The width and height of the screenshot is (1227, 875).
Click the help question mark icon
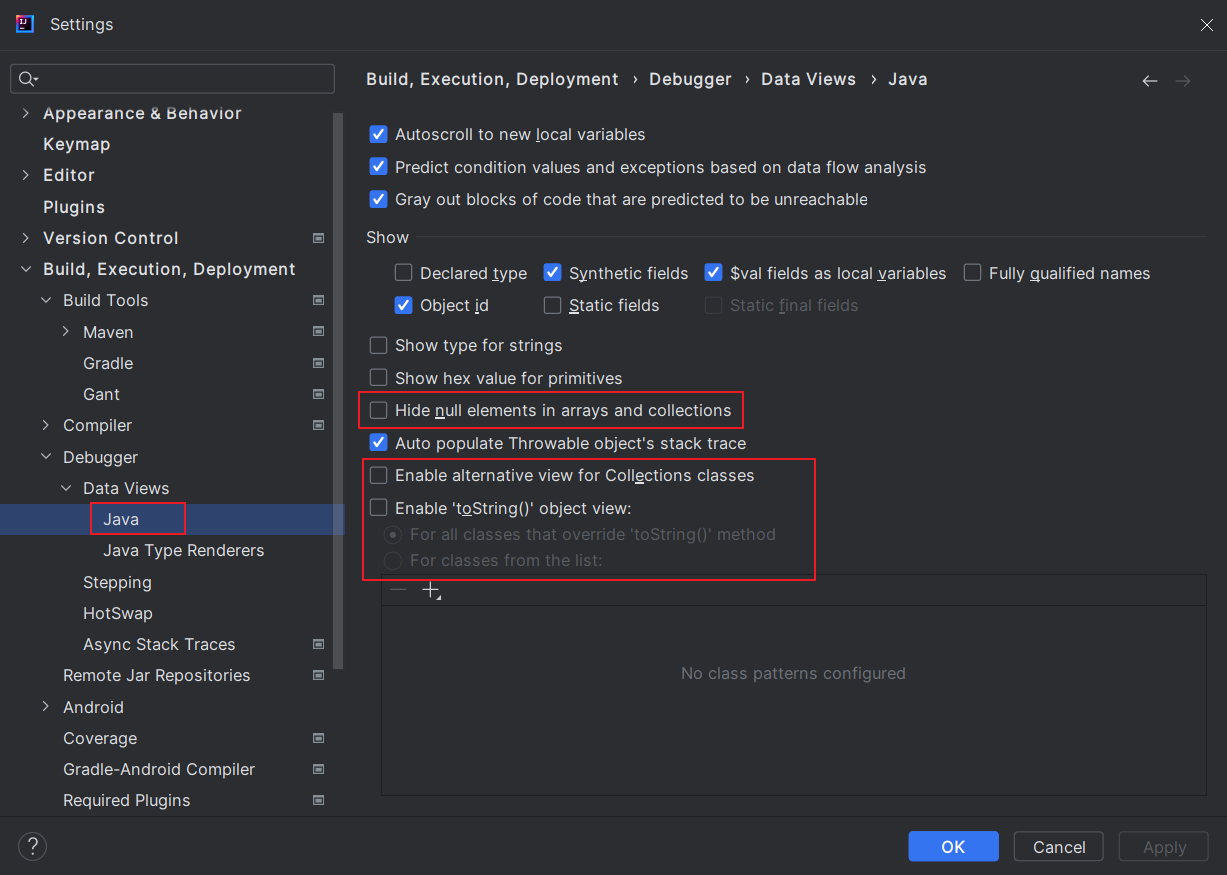click(32, 847)
